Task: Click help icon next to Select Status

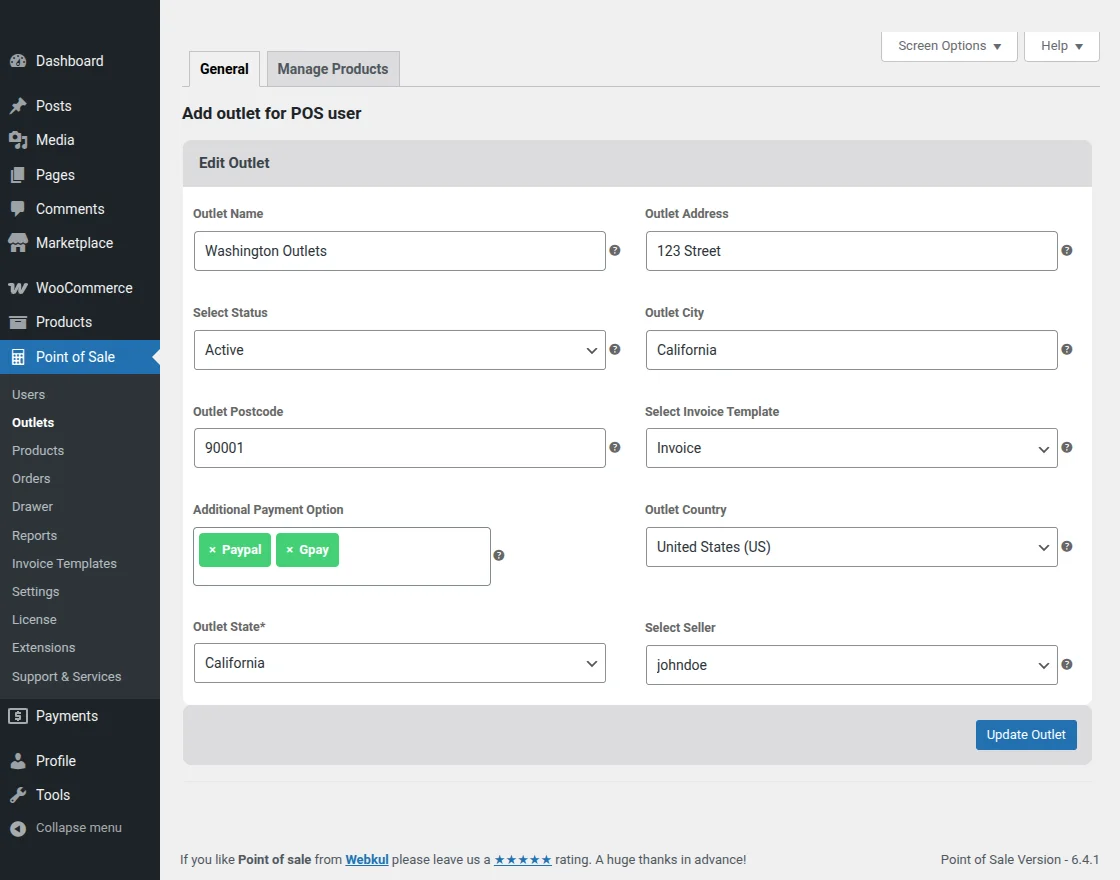Action: (614, 349)
